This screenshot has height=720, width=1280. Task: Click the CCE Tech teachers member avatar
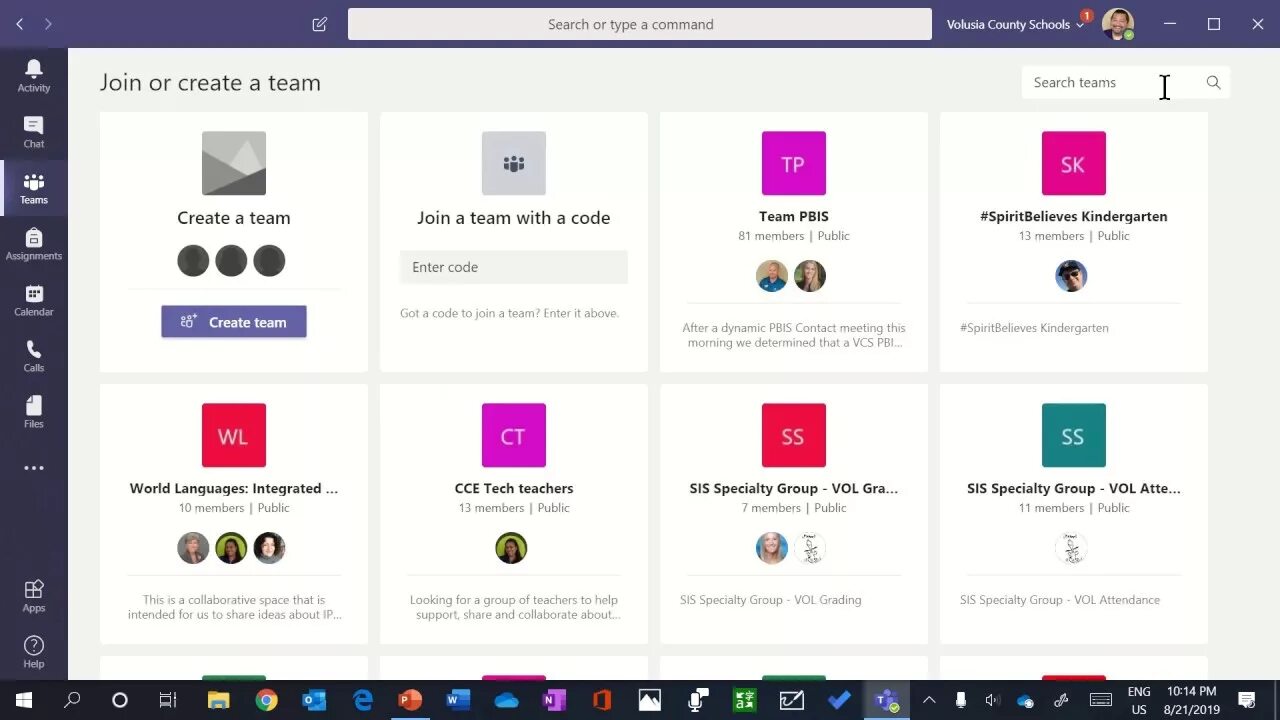pos(511,548)
